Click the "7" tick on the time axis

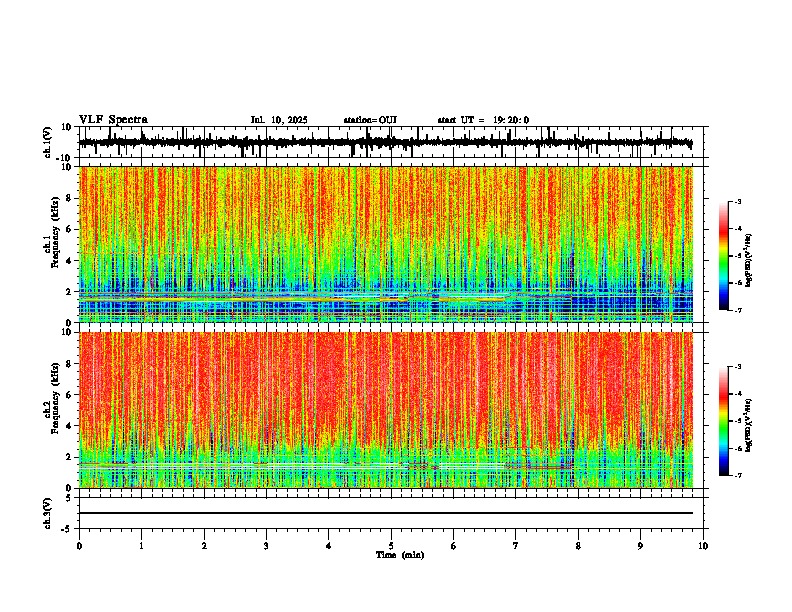pos(516,546)
